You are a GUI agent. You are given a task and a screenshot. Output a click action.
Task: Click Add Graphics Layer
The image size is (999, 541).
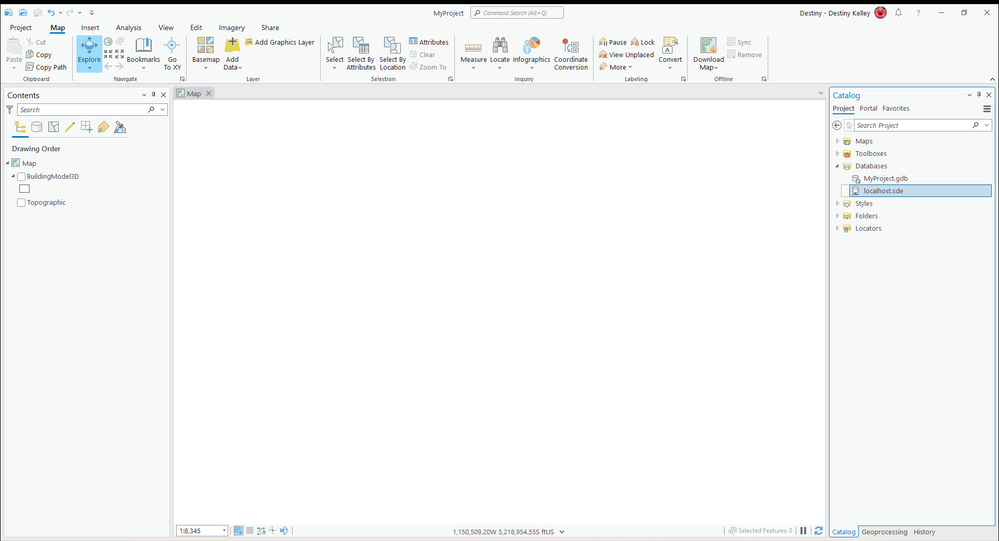[x=280, y=42]
